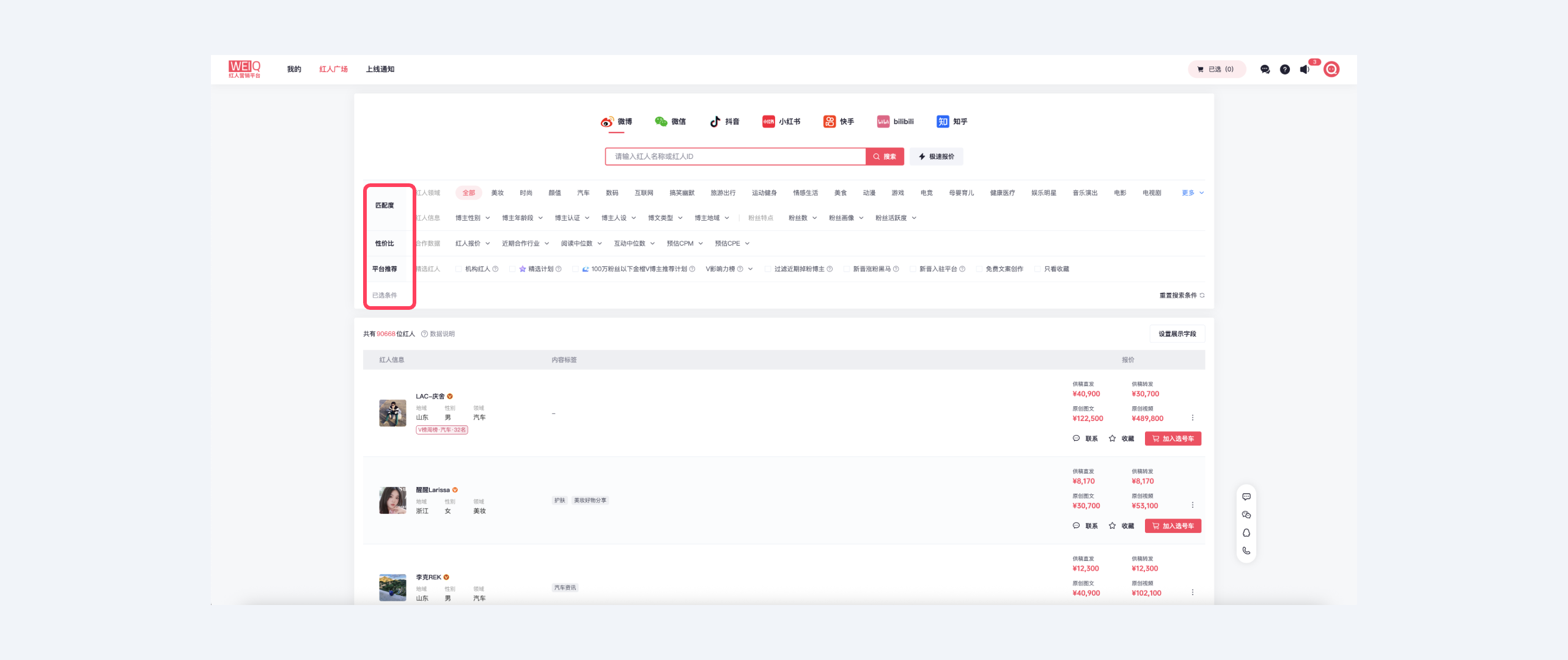Click the WeChat icon in floating sidebar

coord(1246,515)
